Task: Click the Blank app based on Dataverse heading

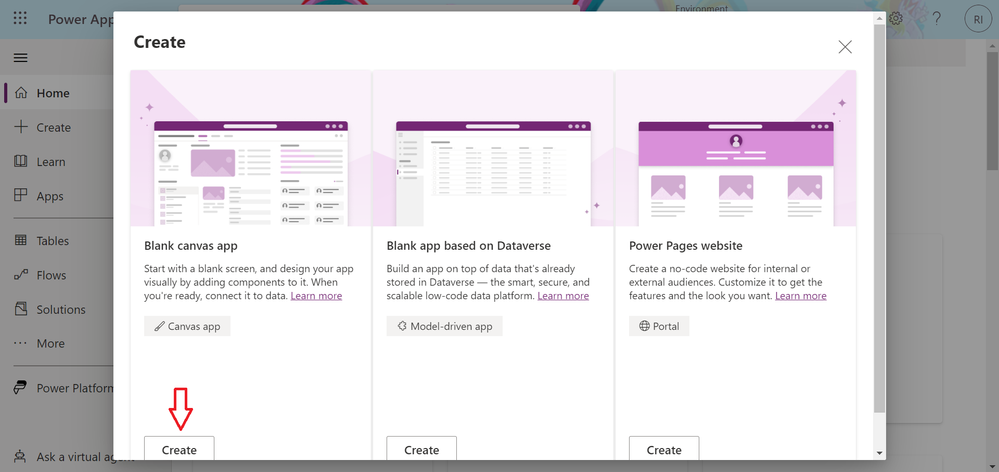Action: pos(469,246)
